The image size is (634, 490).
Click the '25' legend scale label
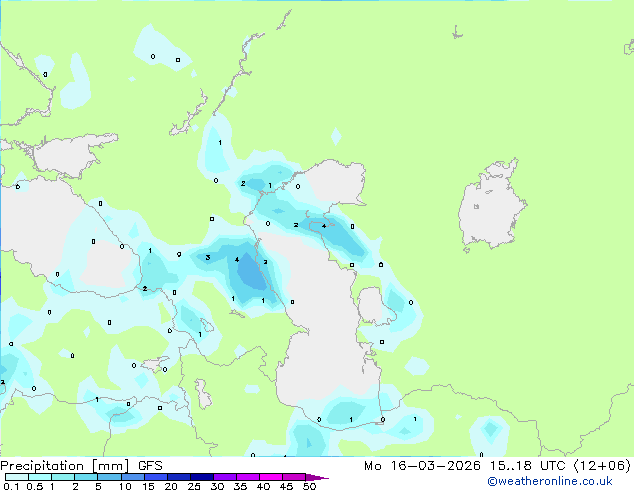pos(194,486)
